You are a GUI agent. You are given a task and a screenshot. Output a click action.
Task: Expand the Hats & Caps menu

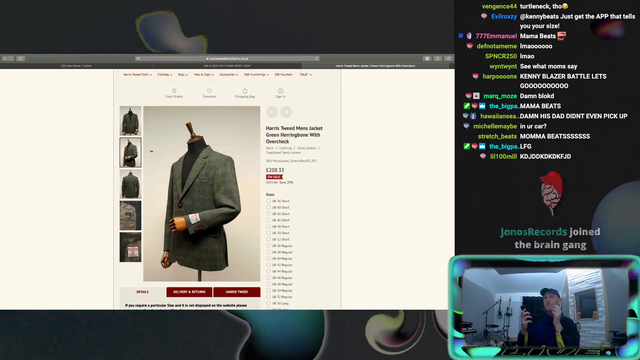coord(204,75)
